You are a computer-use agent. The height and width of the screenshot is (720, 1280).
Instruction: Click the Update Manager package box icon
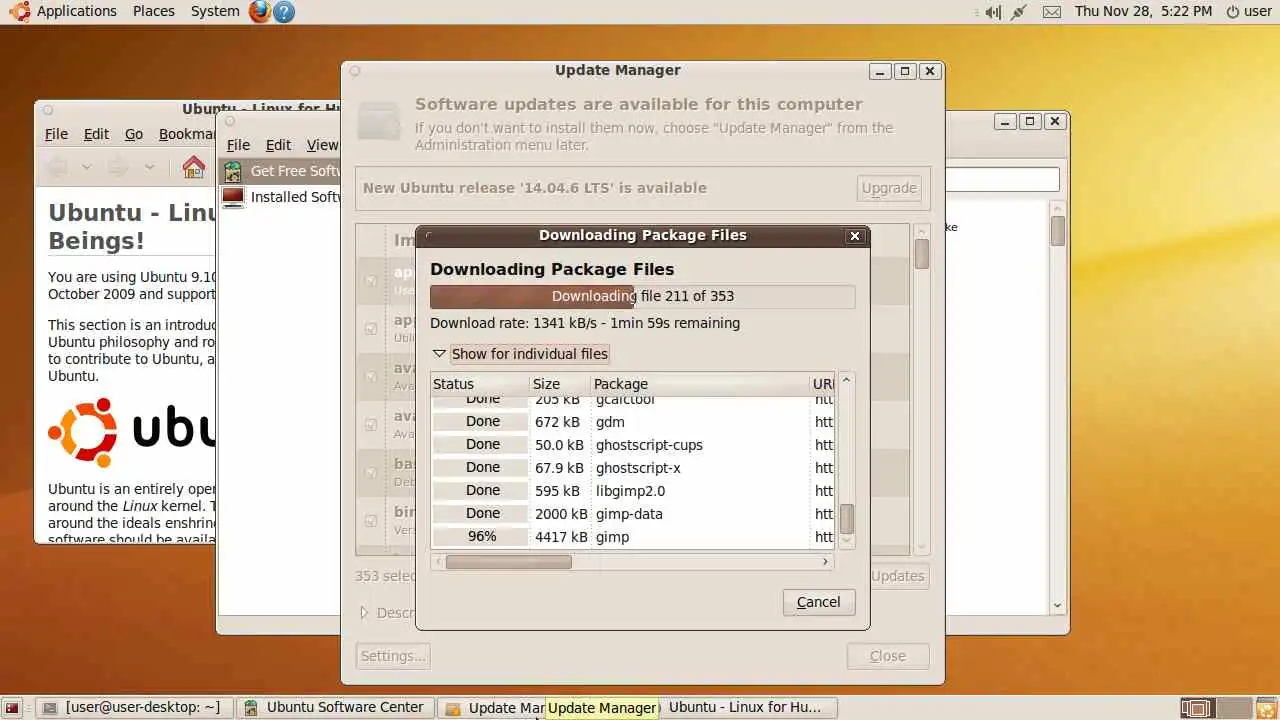[x=378, y=123]
